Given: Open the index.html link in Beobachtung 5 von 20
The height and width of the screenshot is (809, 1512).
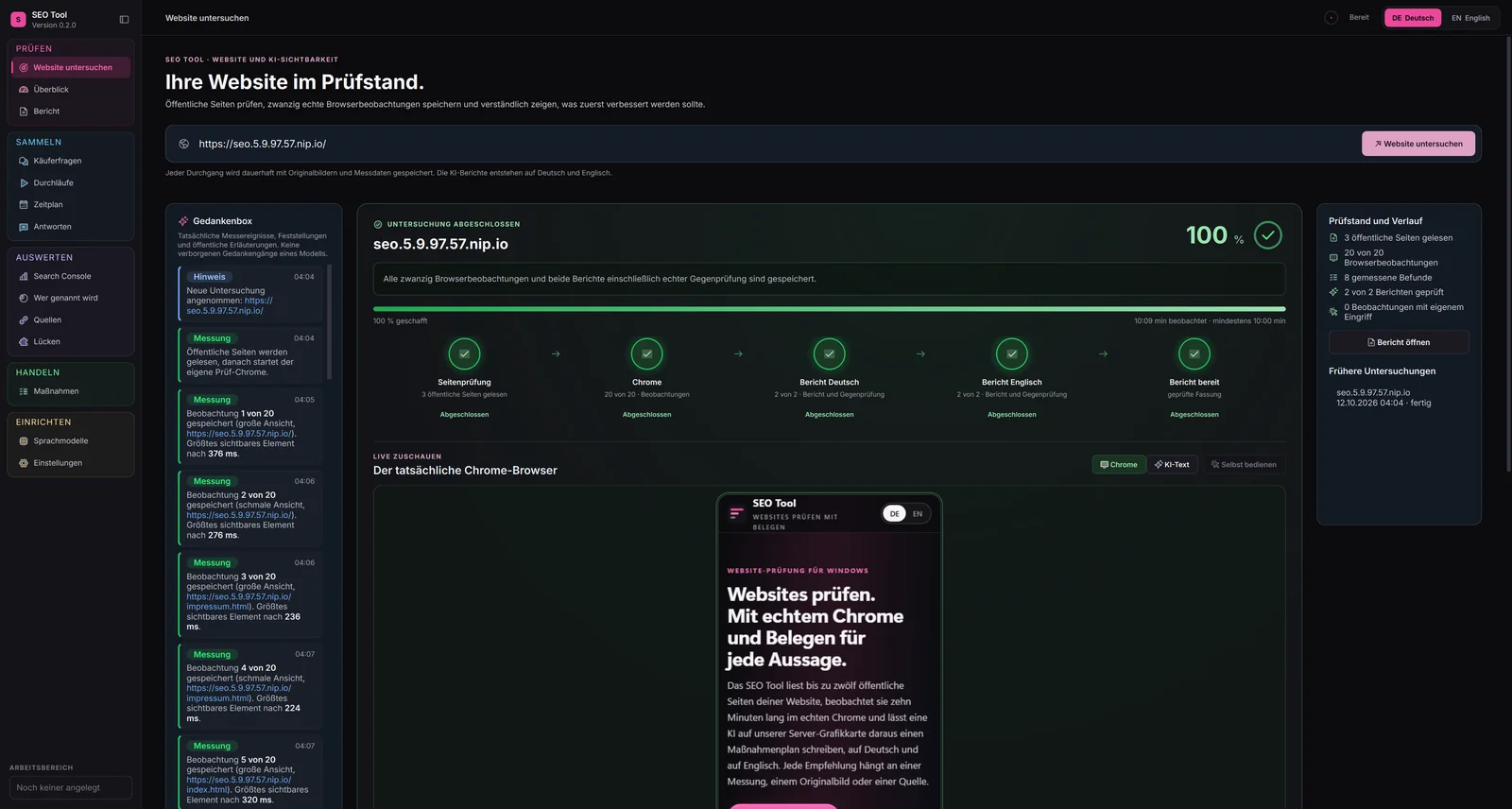Looking at the screenshot, I should pyautogui.click(x=239, y=784).
